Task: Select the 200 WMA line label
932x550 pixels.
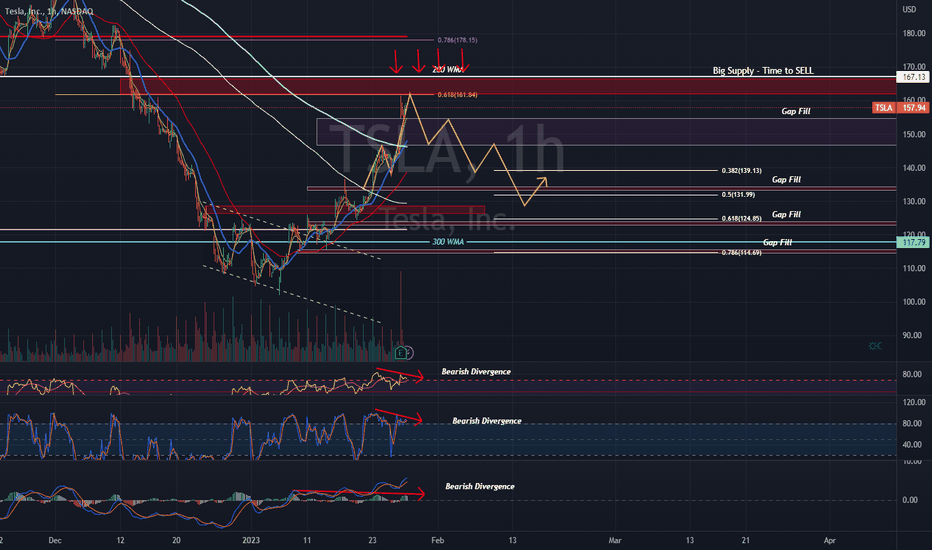Action: [x=448, y=70]
